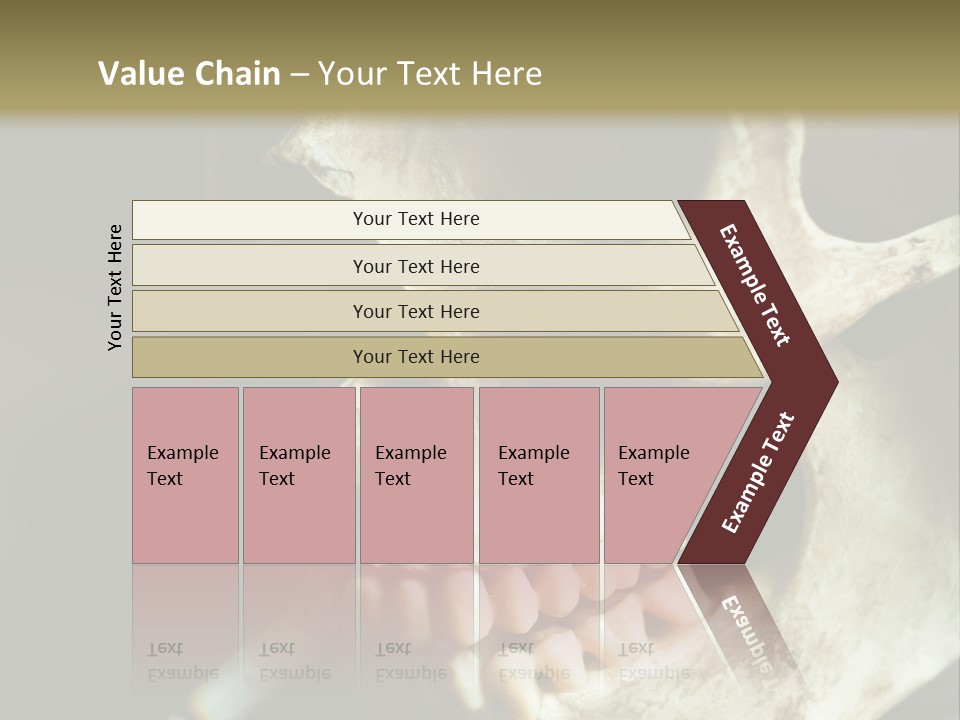Select the third "Your Text Here" bar
Image resolution: width=960 pixels, height=720 pixels.
pyautogui.click(x=416, y=311)
